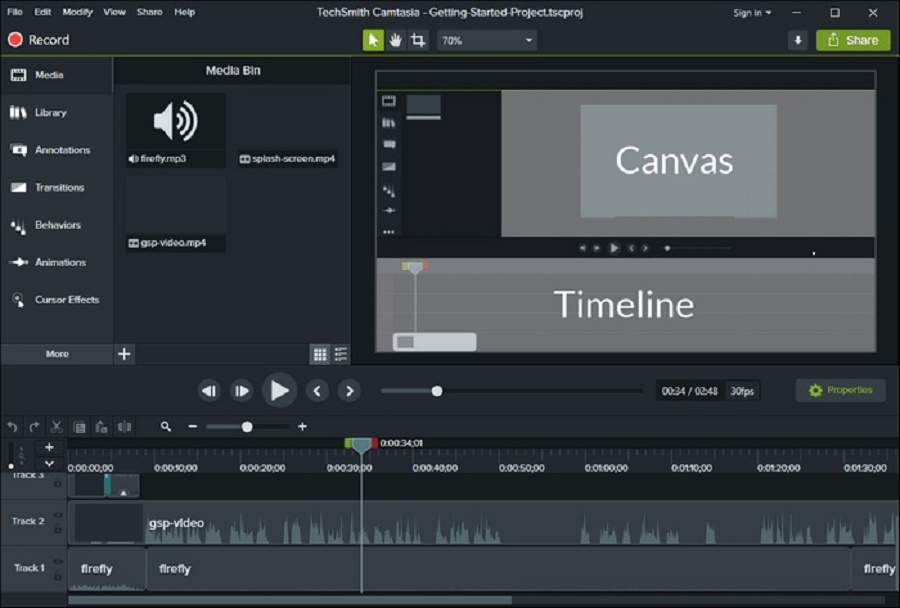Expand the More panel options

coord(56,354)
